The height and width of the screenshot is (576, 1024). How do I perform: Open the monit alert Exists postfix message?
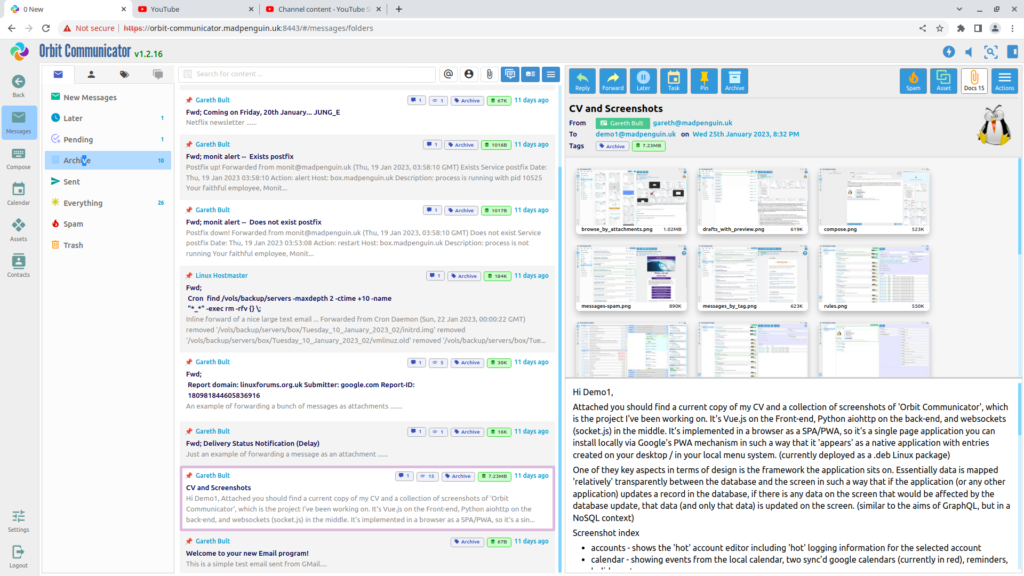point(368,166)
